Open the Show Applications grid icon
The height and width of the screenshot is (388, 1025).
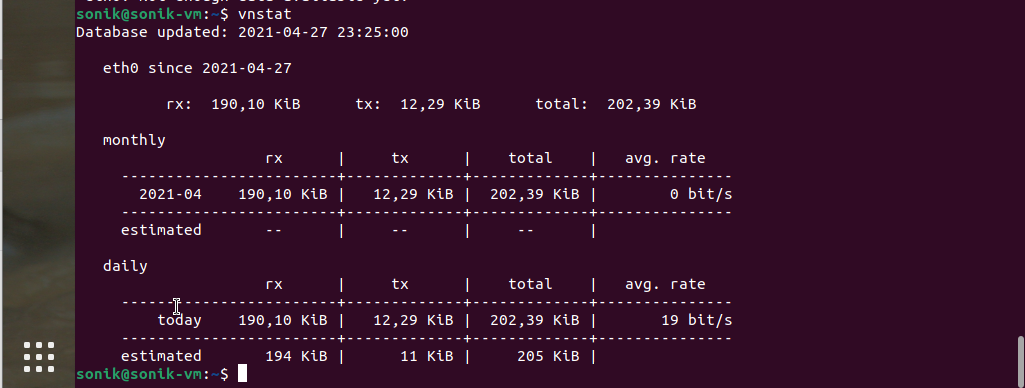pos(39,357)
